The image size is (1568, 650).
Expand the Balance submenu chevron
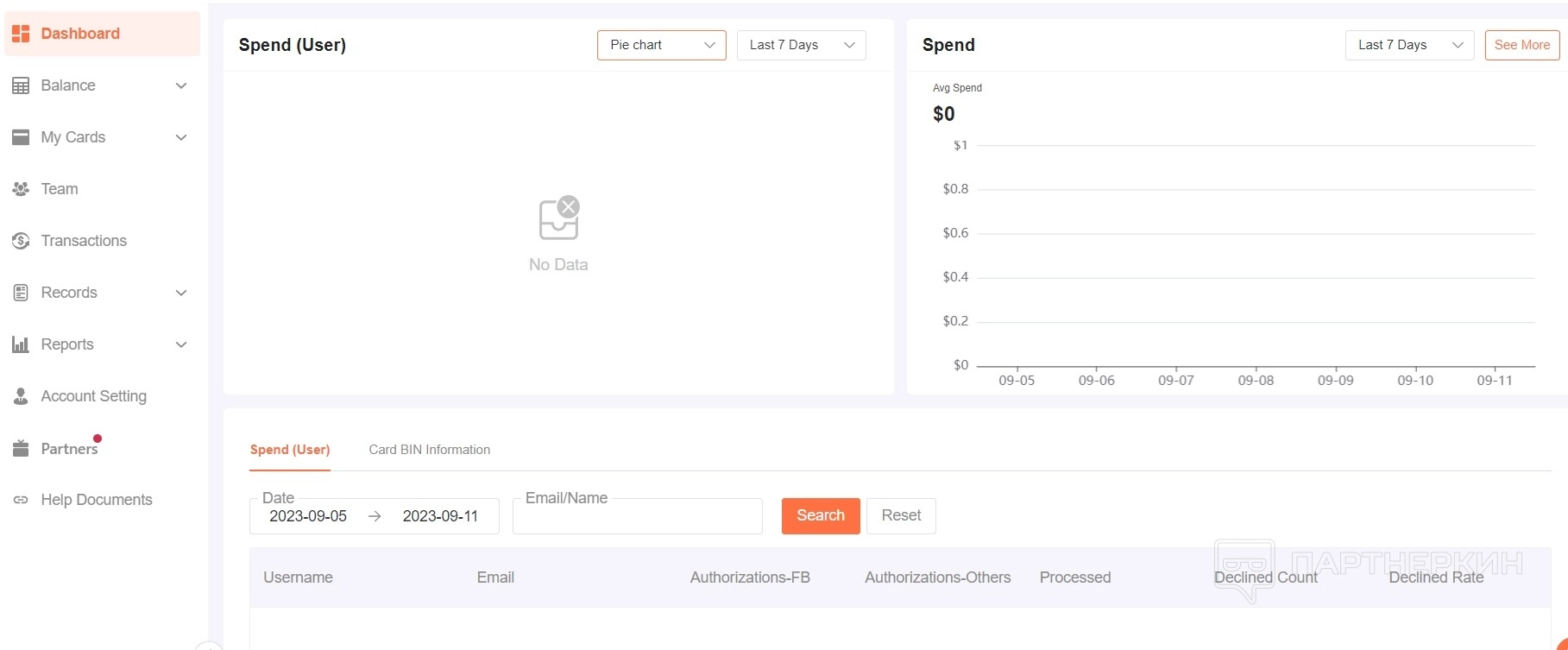coord(181,85)
